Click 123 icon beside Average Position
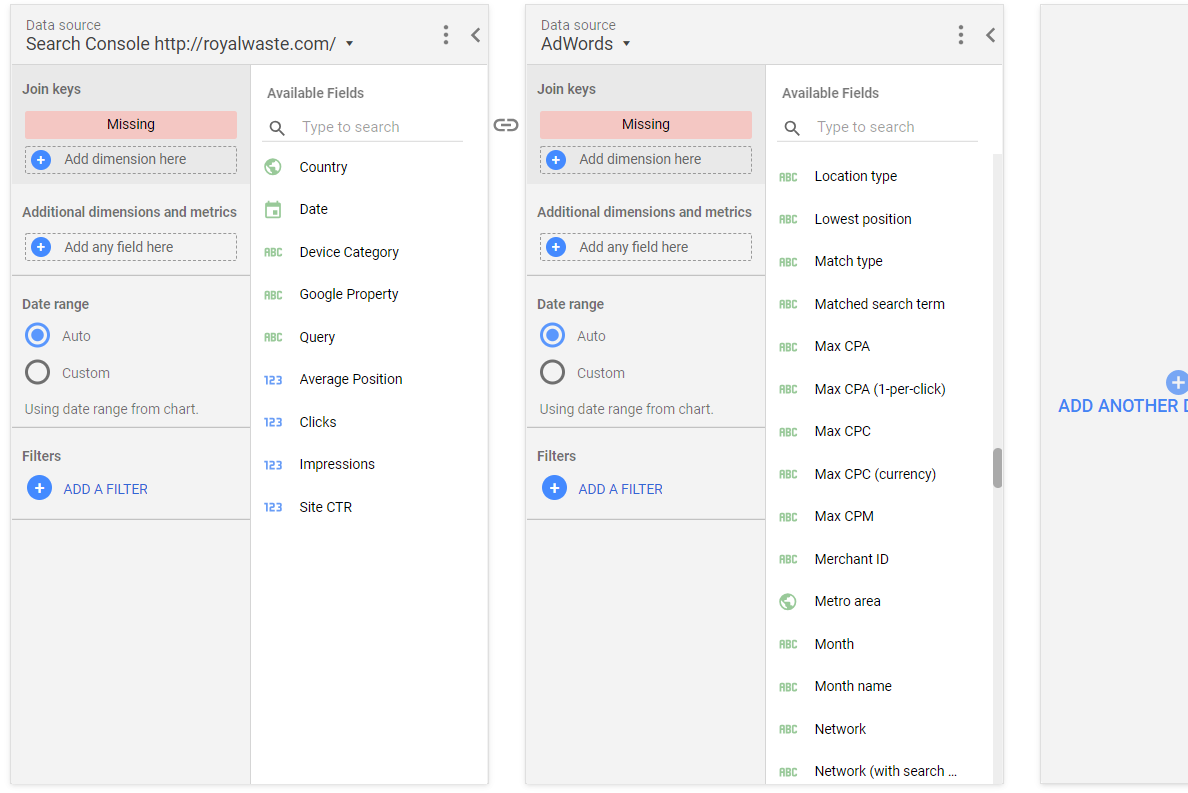This screenshot has height=793, width=1188. click(273, 379)
